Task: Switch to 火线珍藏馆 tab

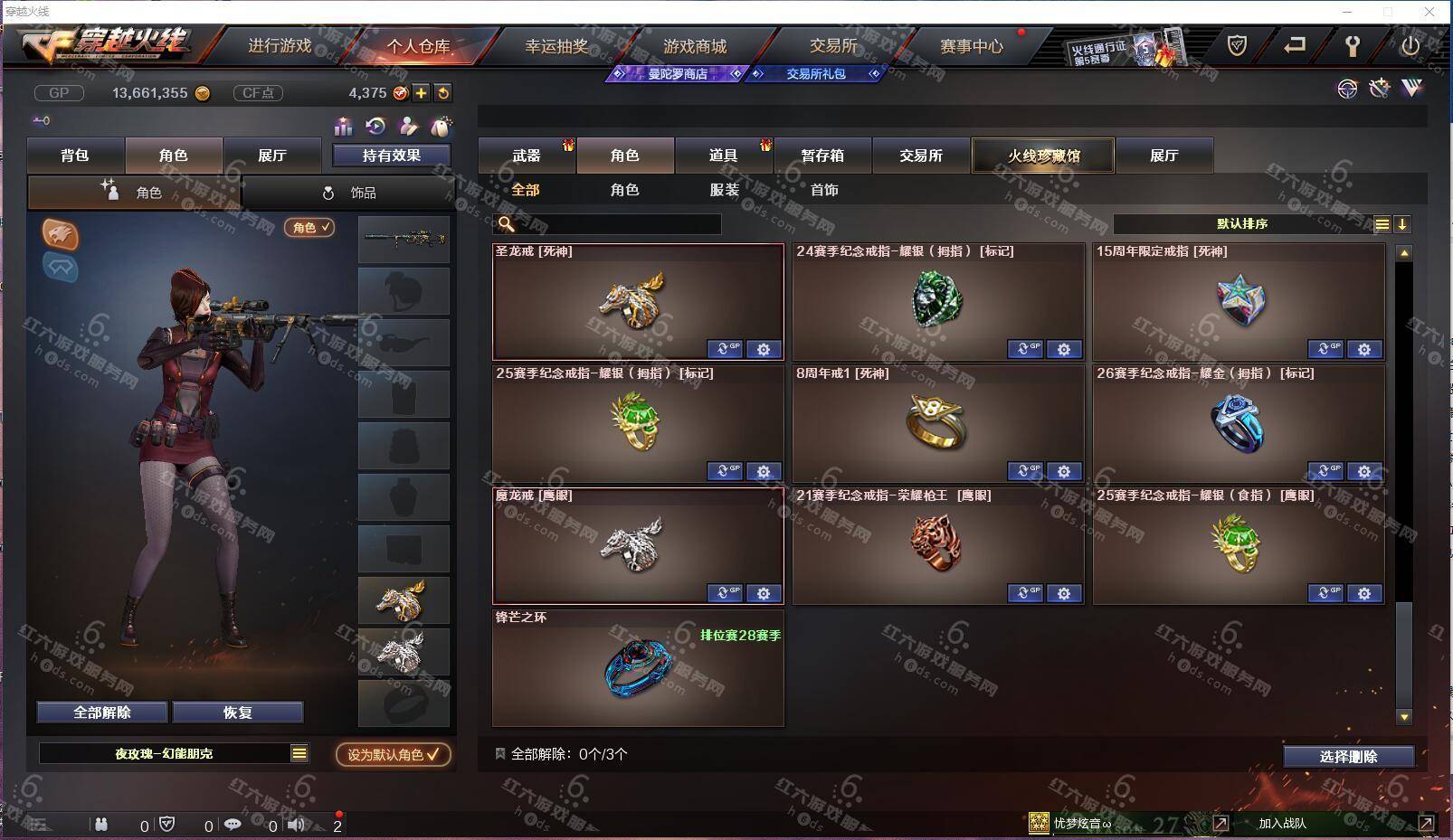Action: pos(1043,156)
